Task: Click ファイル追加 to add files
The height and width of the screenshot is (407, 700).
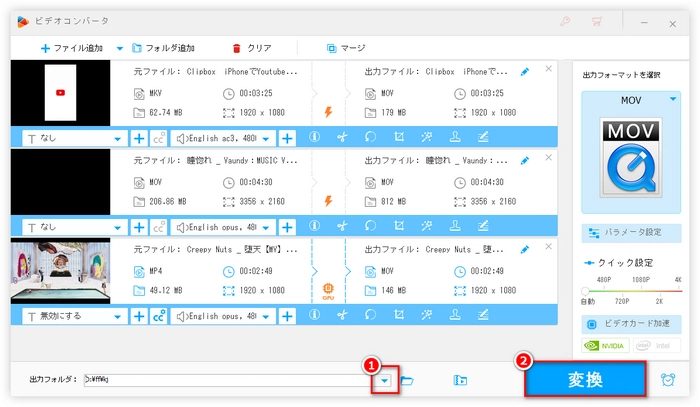Action: [75, 47]
